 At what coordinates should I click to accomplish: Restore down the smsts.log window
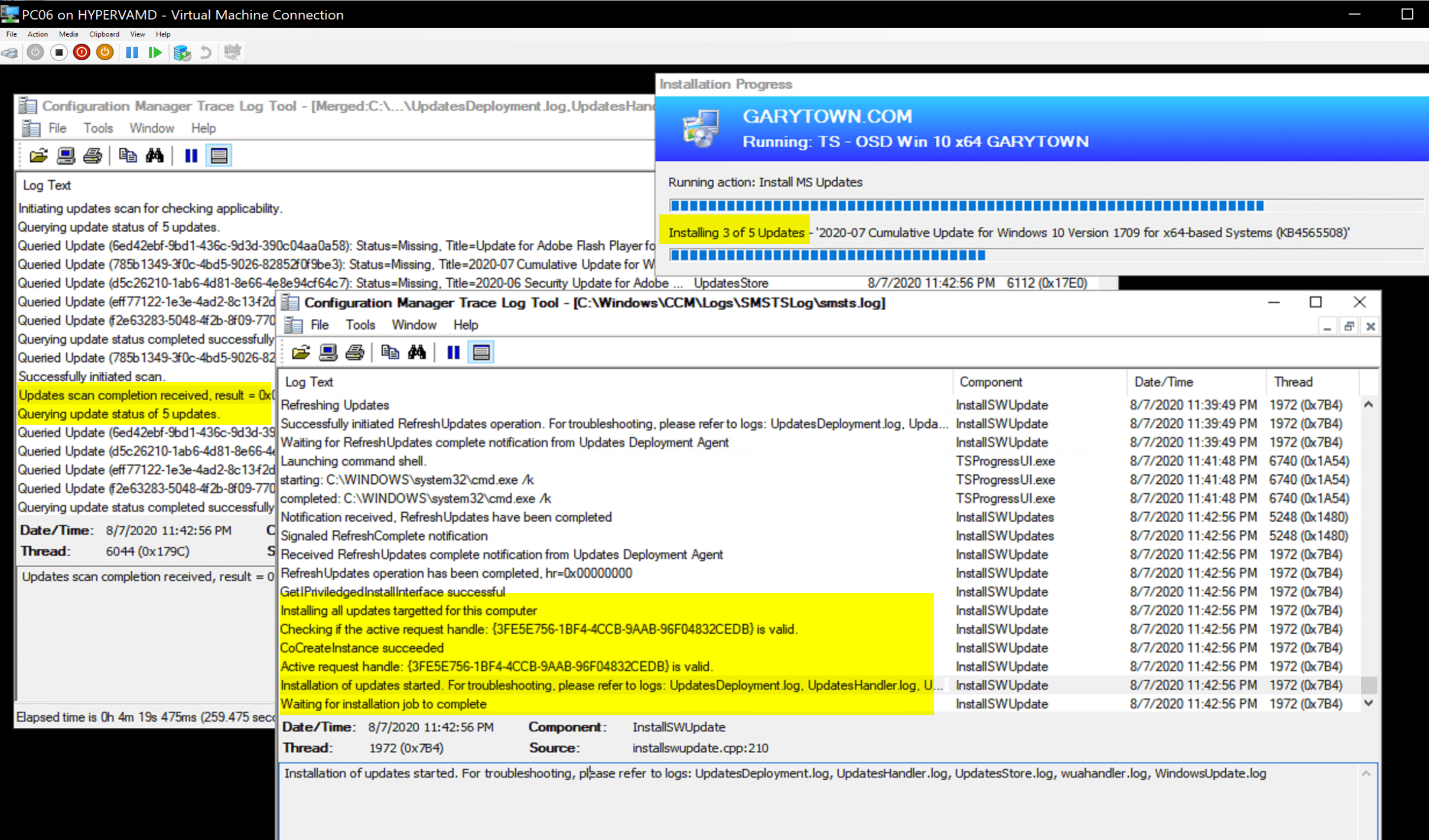tap(1316, 302)
